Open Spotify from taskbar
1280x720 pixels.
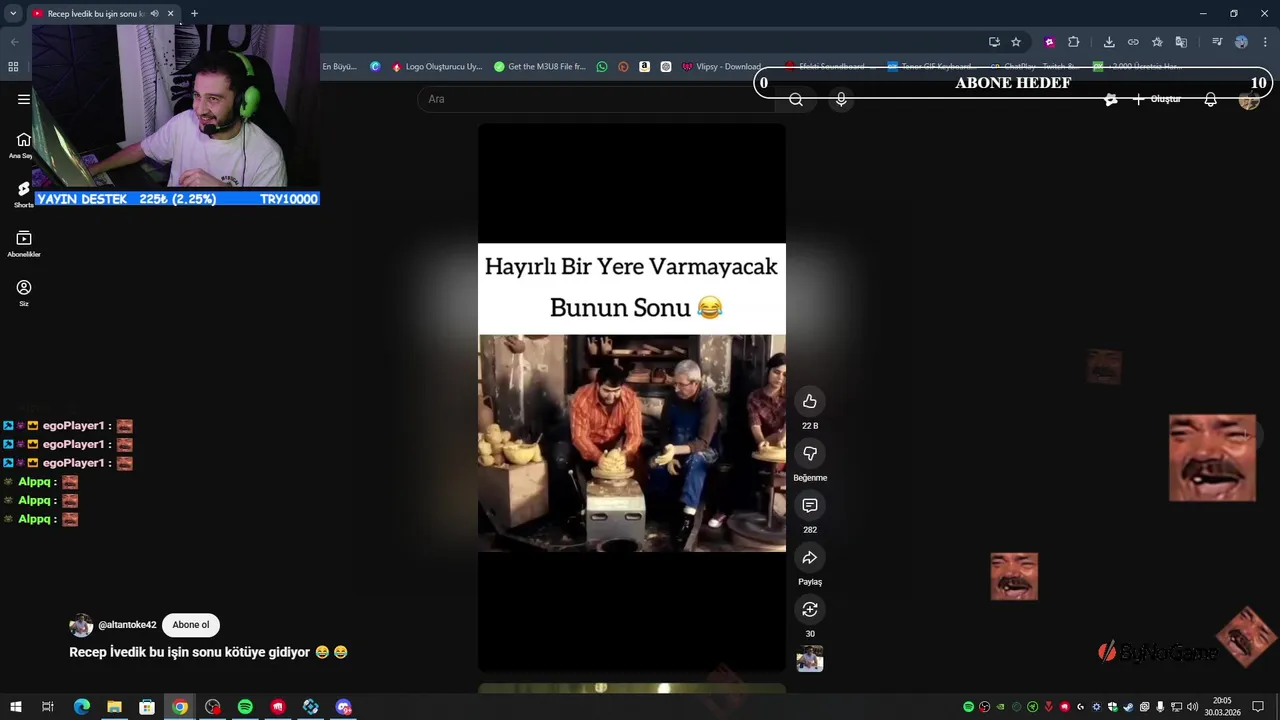pos(245,707)
